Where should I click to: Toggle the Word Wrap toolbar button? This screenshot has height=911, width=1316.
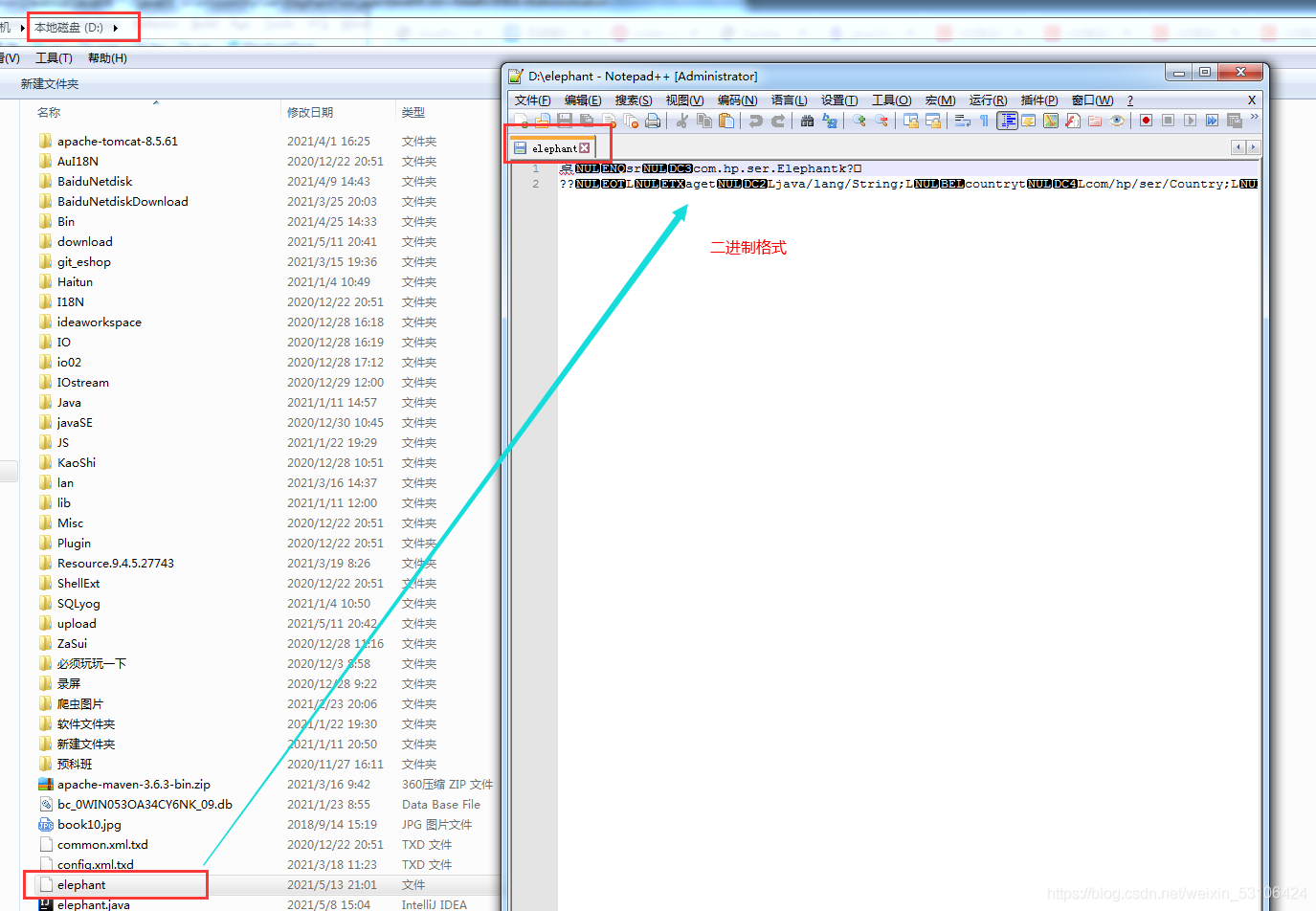pyautogui.click(x=963, y=121)
